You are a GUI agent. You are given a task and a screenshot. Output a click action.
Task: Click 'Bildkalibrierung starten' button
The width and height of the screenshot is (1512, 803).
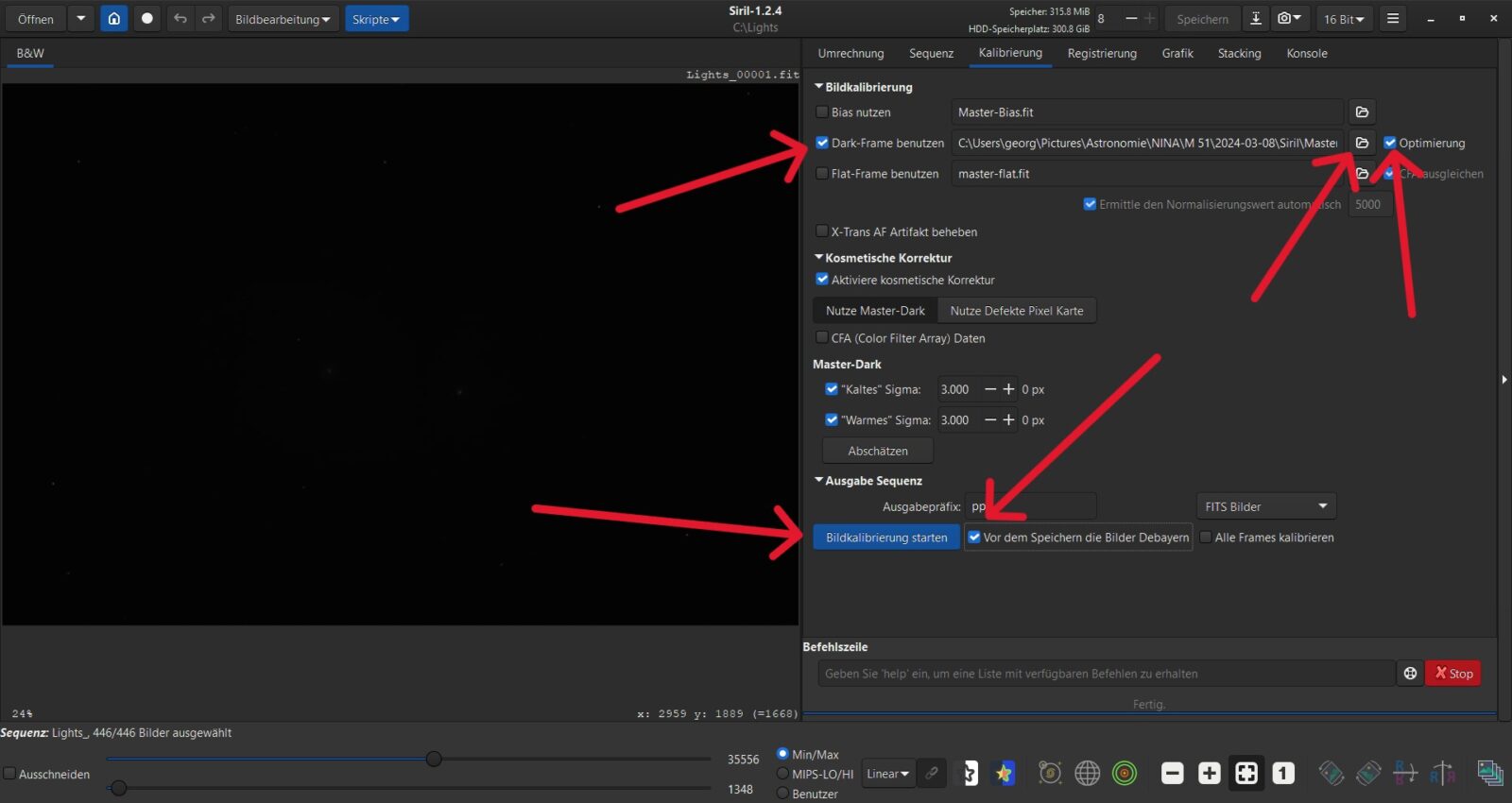pos(886,538)
